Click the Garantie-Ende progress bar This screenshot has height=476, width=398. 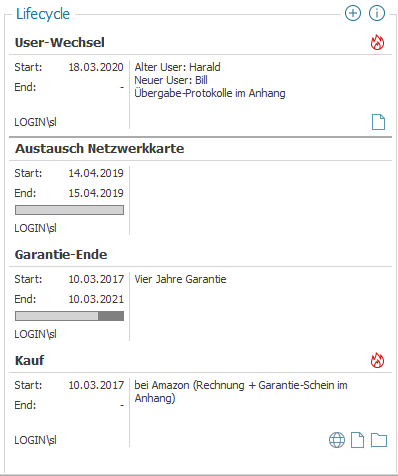click(69, 316)
